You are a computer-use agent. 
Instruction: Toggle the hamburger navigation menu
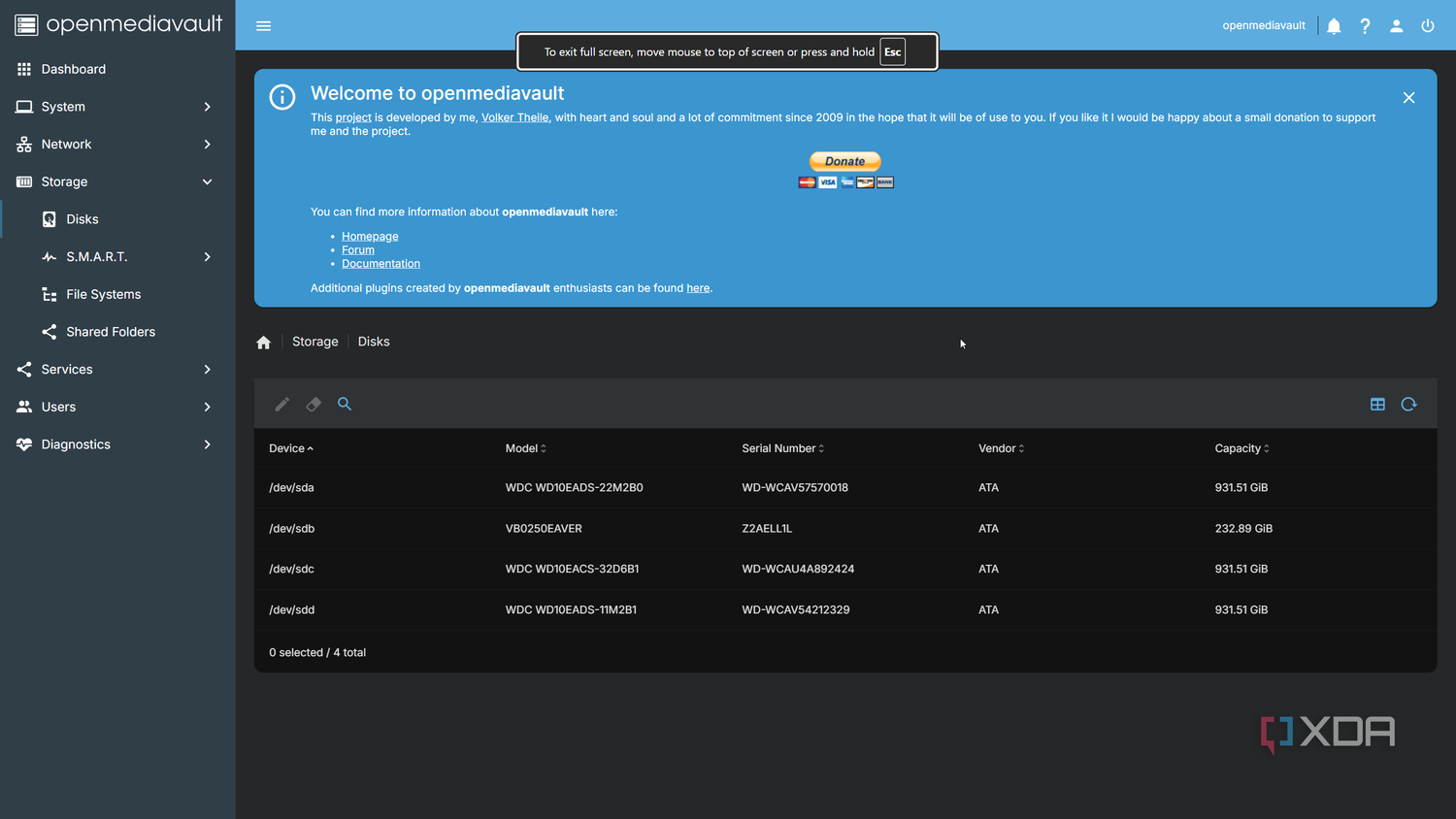click(263, 26)
